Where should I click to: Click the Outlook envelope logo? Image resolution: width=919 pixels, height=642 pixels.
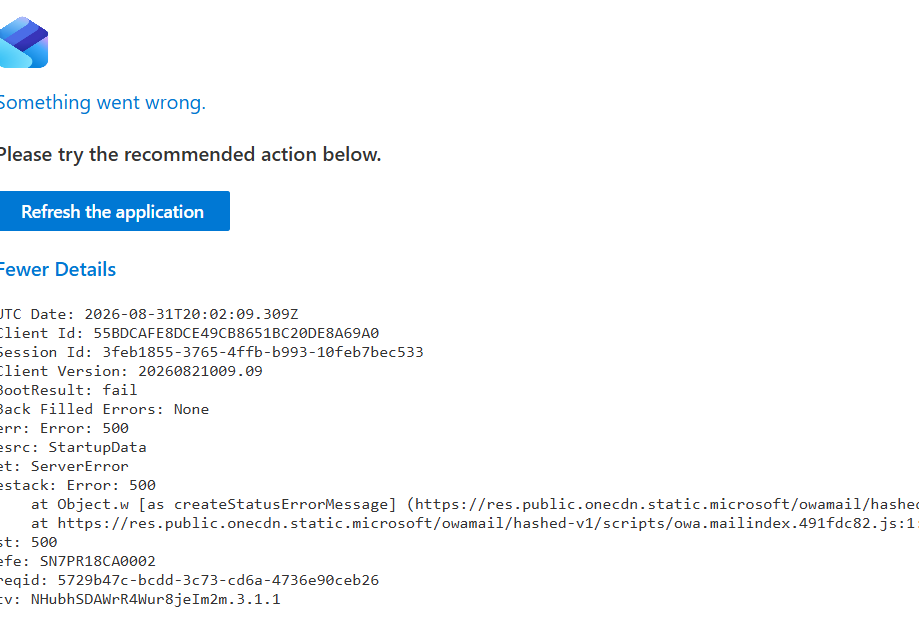pyautogui.click(x=23, y=42)
